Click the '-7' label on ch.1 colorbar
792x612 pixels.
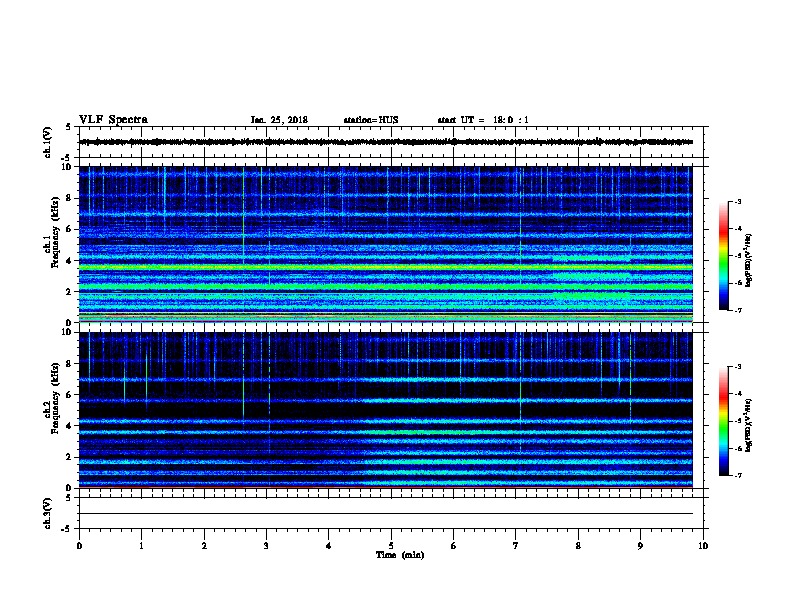pos(737,310)
